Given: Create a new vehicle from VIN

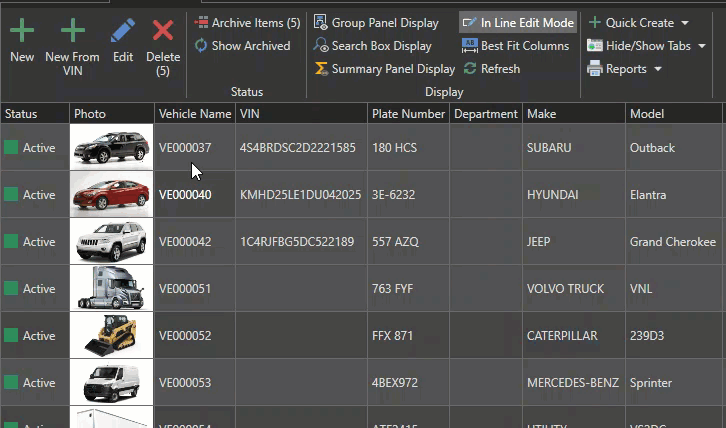Looking at the screenshot, I should tap(72, 31).
